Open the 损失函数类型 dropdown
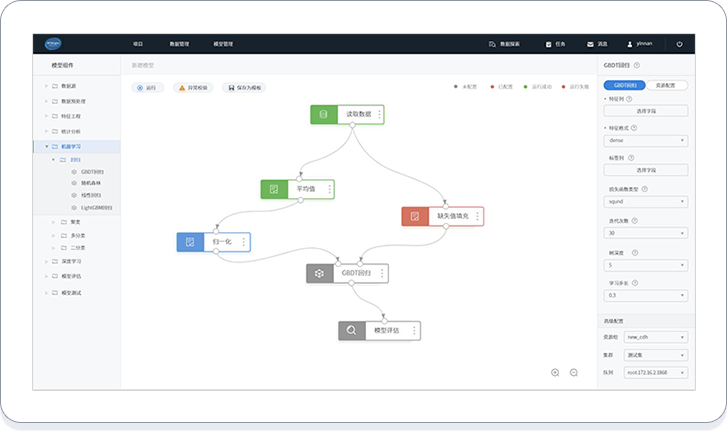 coord(645,201)
